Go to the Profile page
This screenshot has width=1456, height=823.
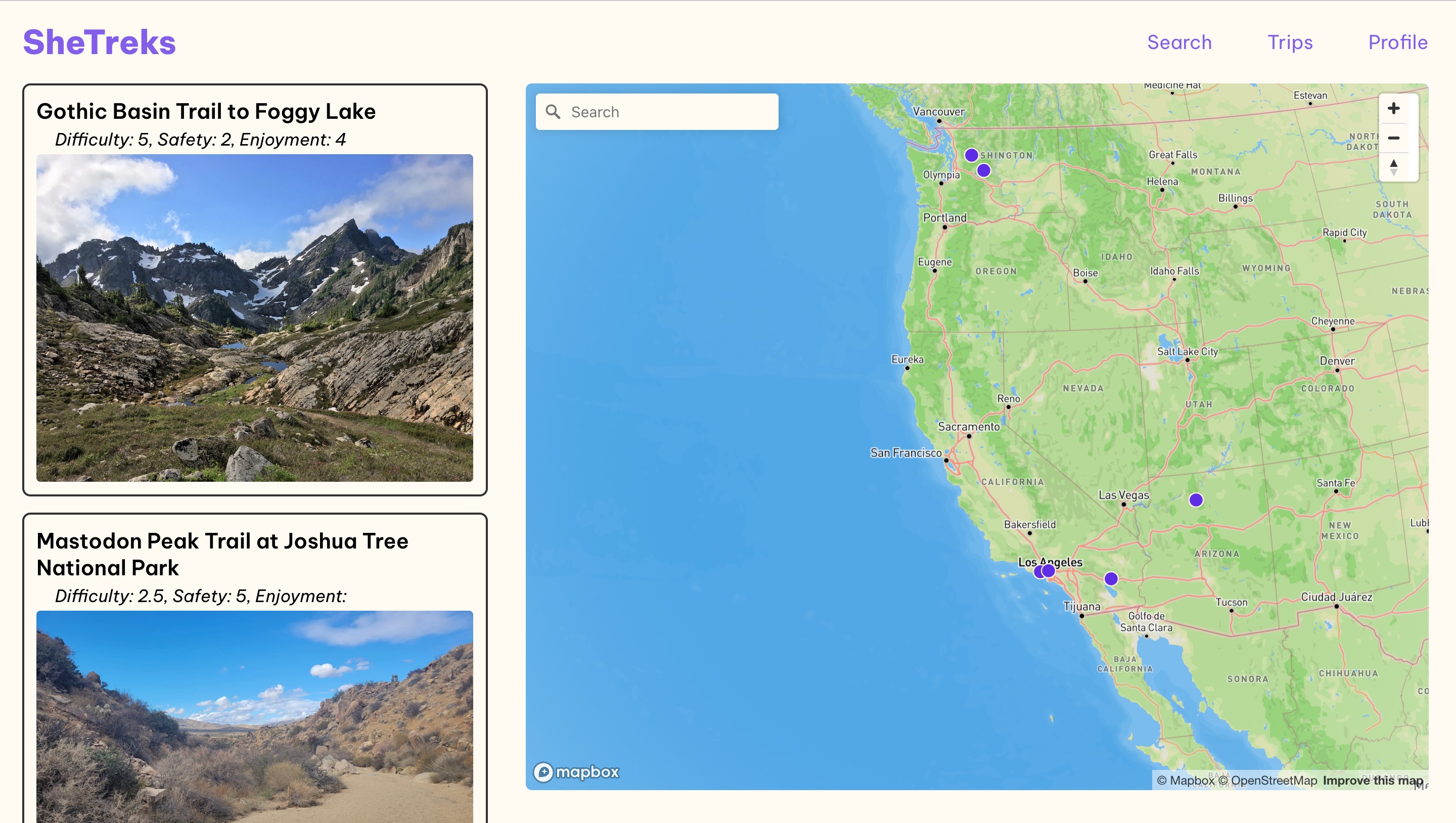(x=1397, y=42)
